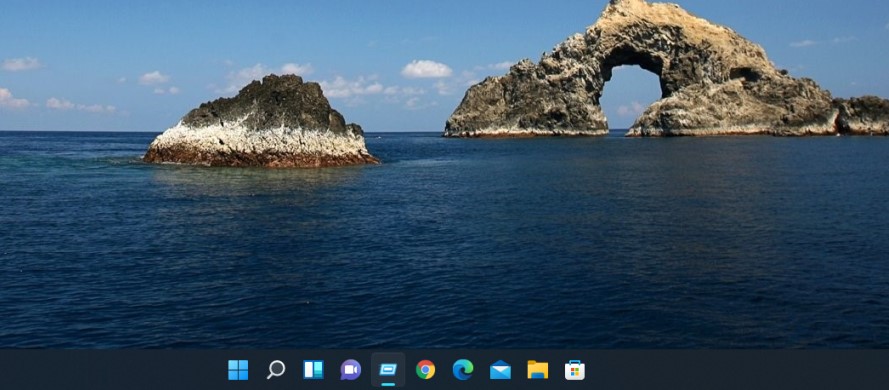Open the Windows Start menu

[x=238, y=370]
